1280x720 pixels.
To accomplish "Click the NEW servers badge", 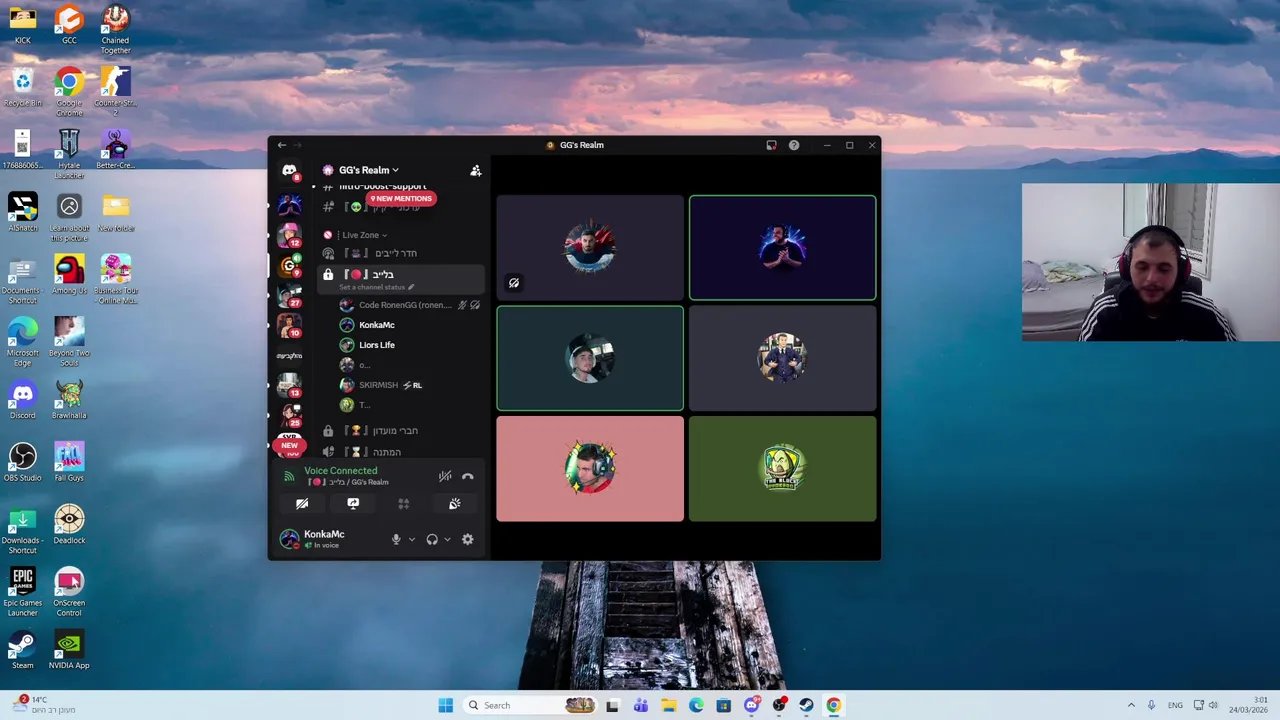I will tap(289, 446).
